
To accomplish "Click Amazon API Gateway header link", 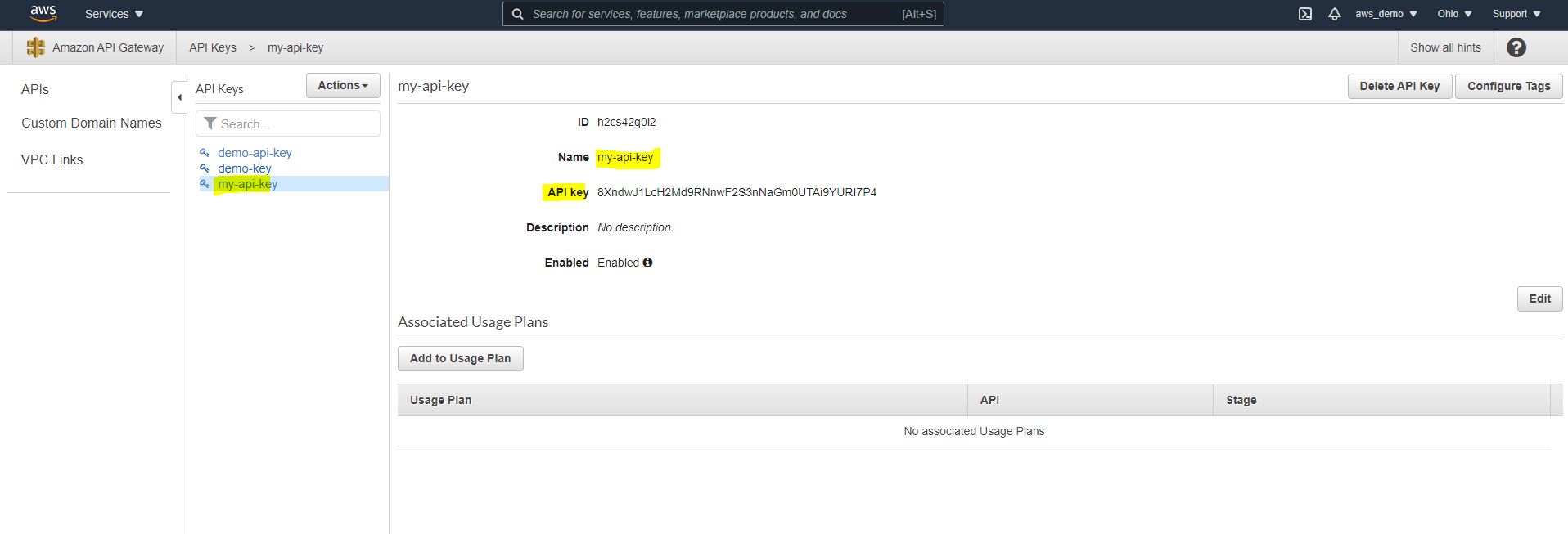I will [x=108, y=47].
